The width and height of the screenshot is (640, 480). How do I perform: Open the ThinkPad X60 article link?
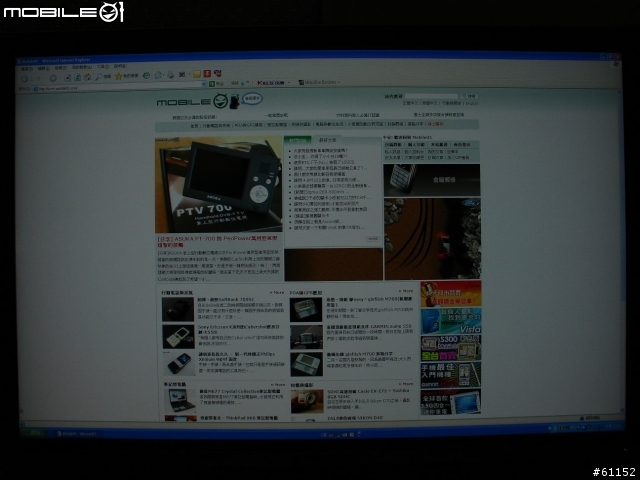(239, 418)
